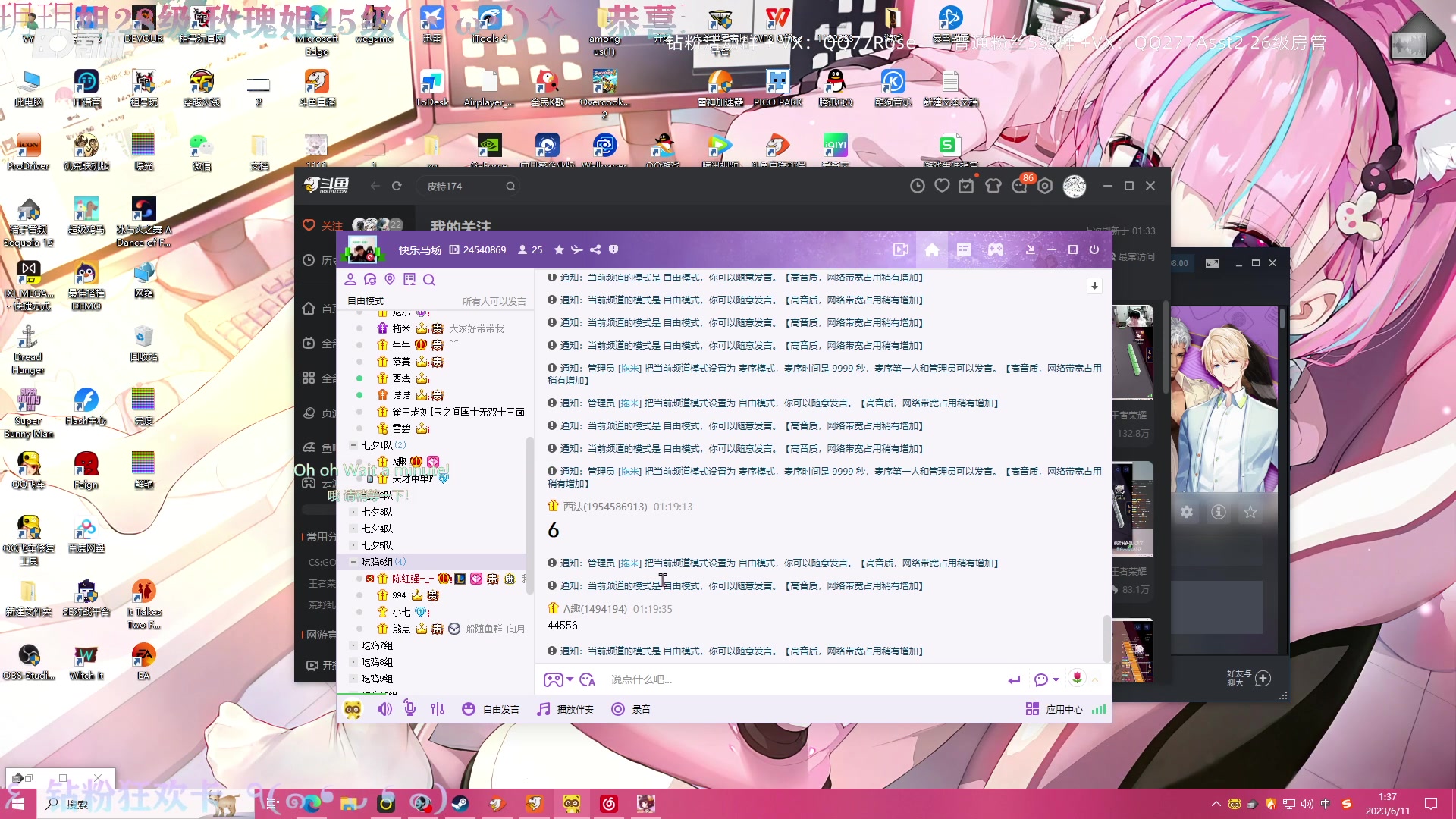1456x819 pixels.
Task: Select Douyu 关注 sidebar tab
Action: (x=323, y=225)
